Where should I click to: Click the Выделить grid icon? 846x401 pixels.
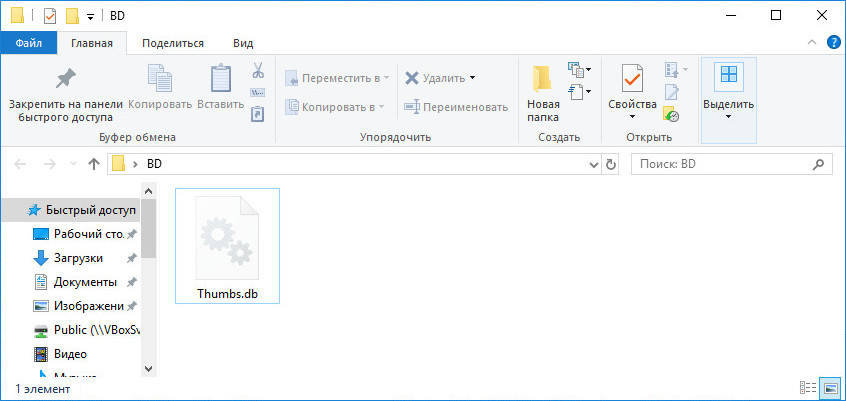point(728,74)
